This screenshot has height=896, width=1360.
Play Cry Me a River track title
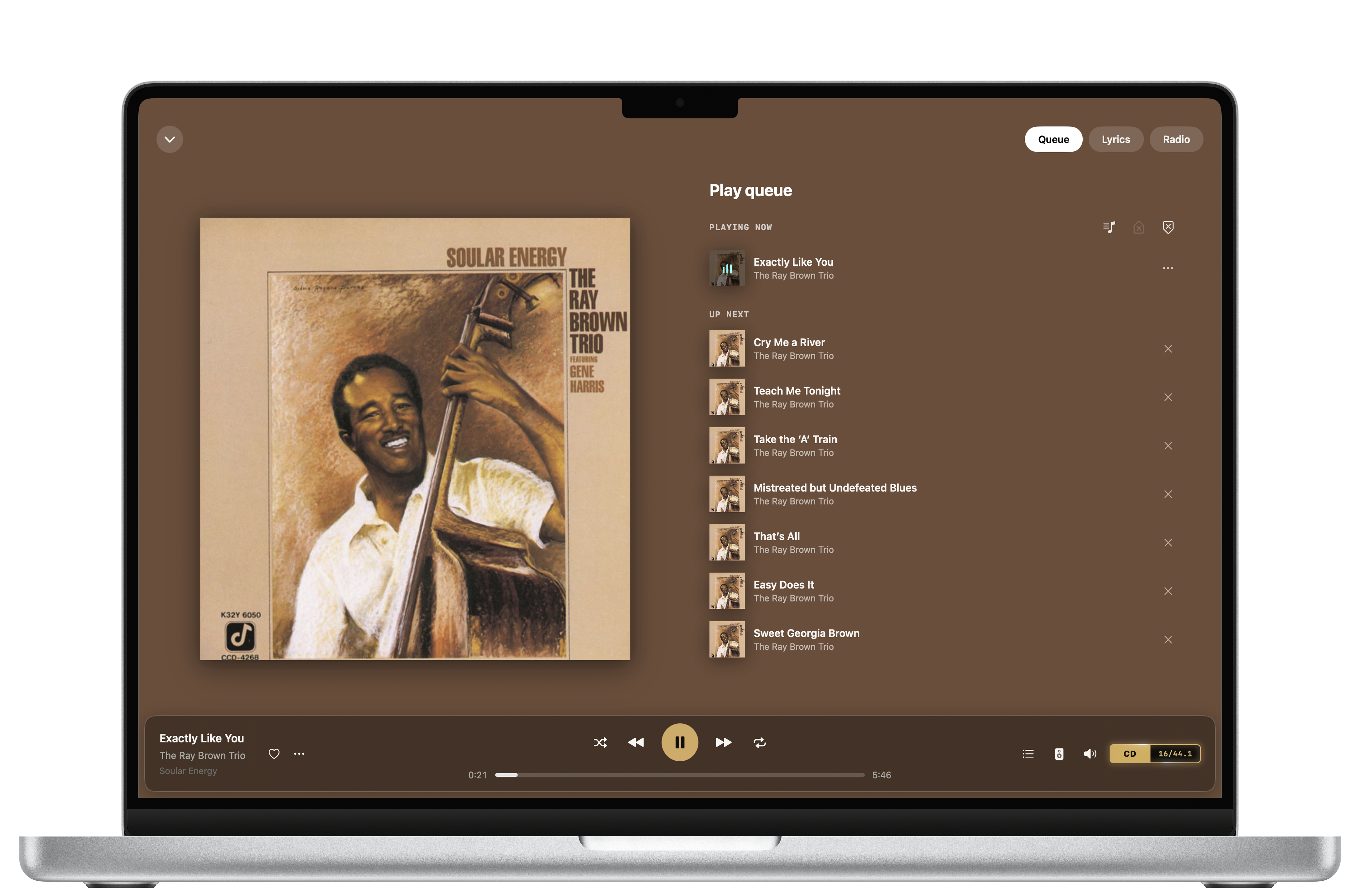[788, 342]
